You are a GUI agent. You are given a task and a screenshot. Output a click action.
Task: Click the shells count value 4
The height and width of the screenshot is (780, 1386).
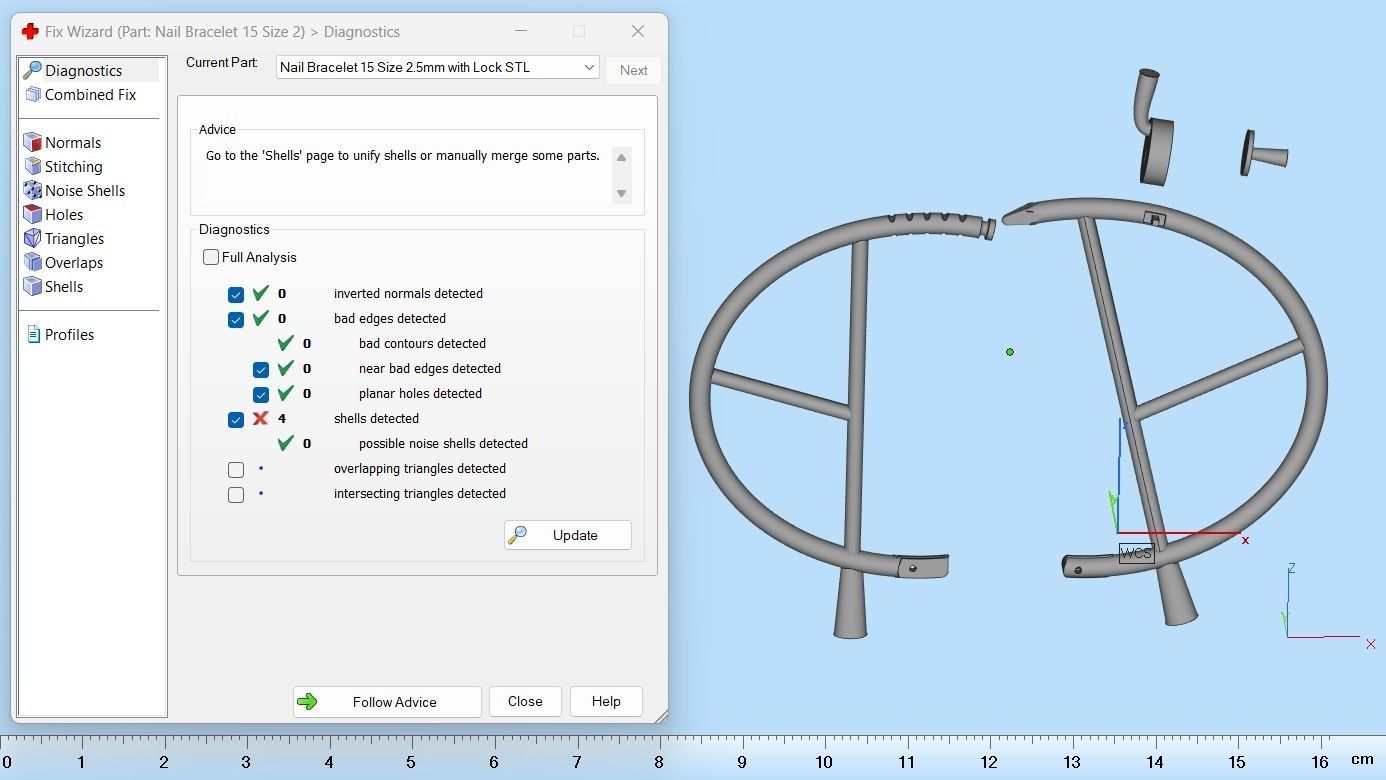pos(282,419)
